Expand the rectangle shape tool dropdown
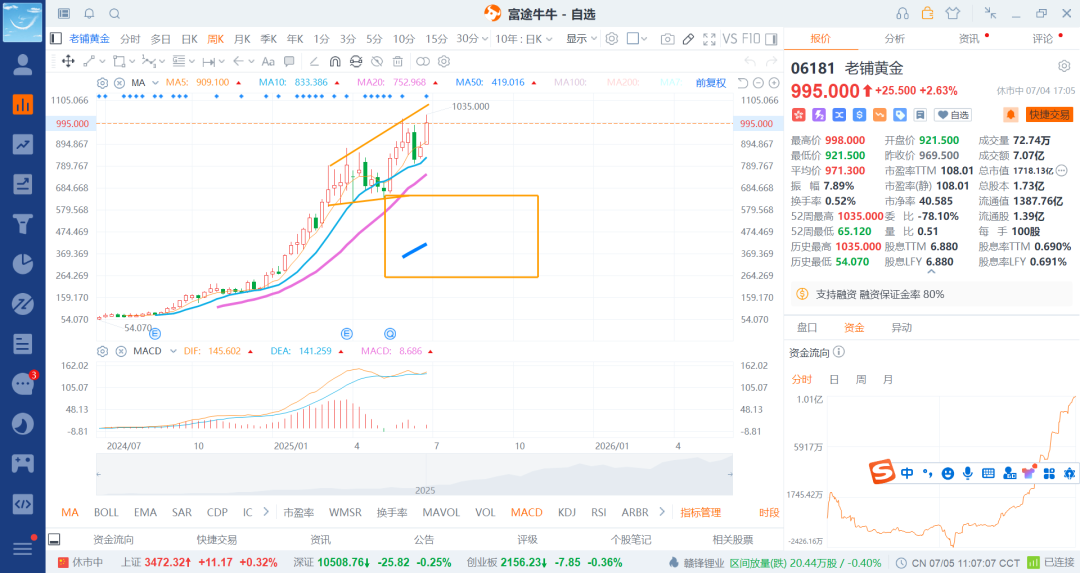Viewport: 1080px width, 573px height. pyautogui.click(x=132, y=61)
